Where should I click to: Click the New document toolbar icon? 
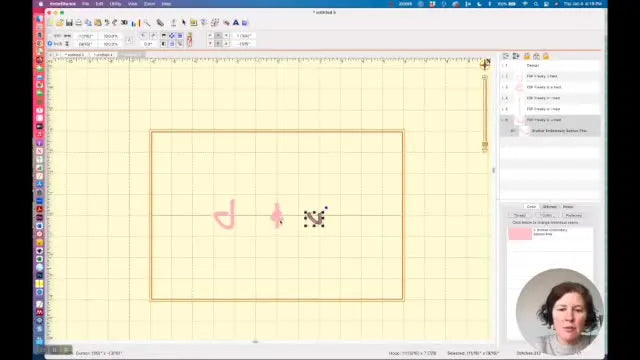coord(51,23)
